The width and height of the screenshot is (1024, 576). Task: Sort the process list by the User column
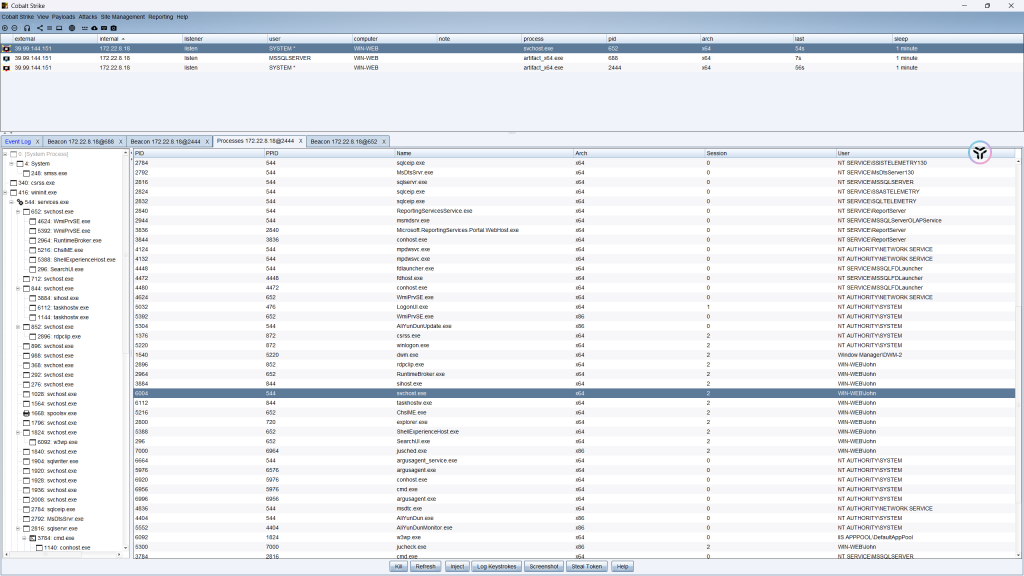(x=925, y=153)
